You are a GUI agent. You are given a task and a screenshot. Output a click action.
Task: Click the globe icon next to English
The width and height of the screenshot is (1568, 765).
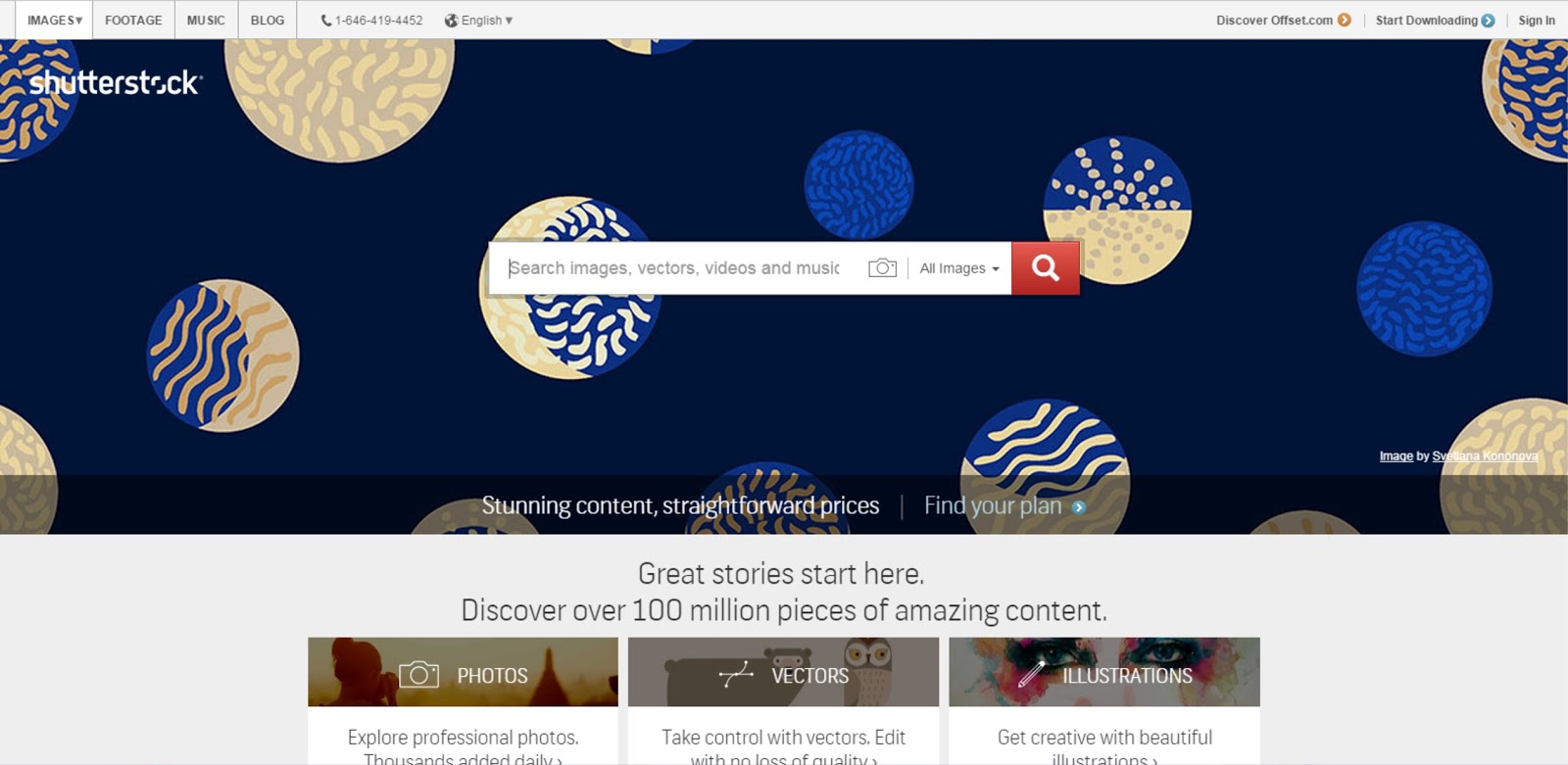[451, 20]
